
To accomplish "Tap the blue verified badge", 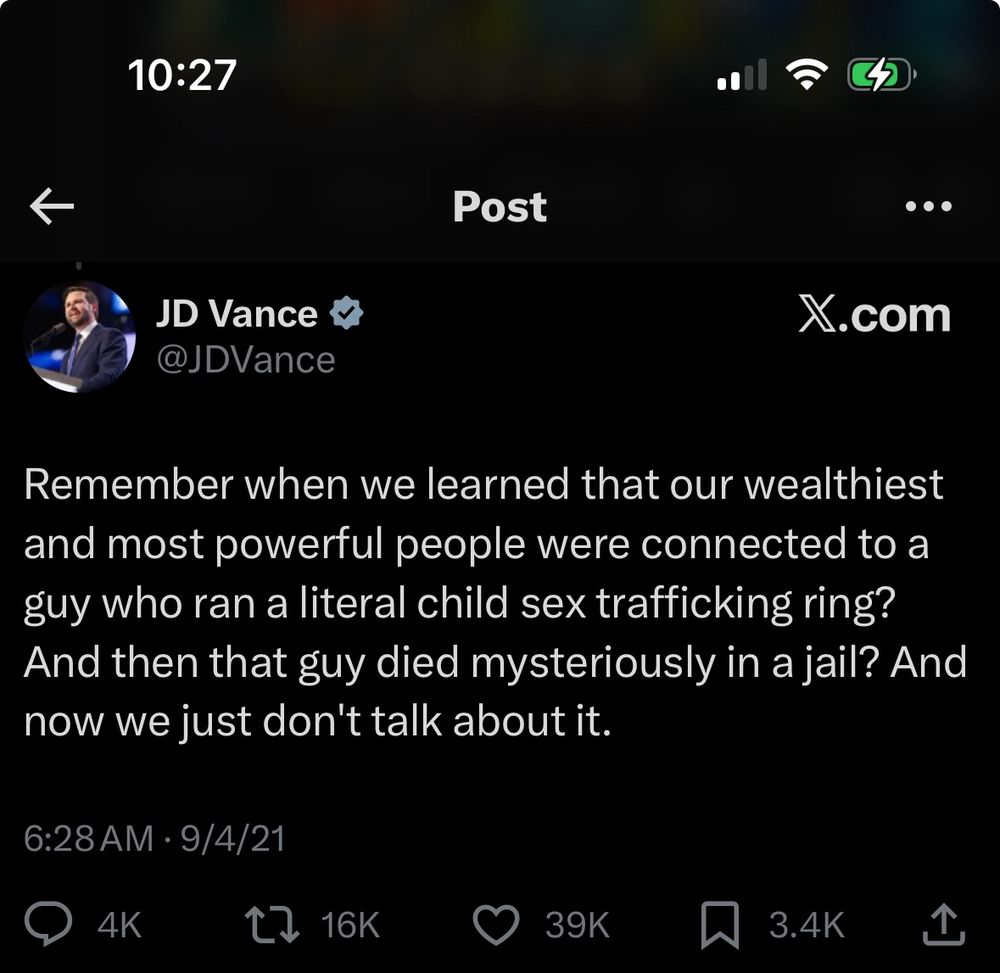I will click(x=346, y=313).
